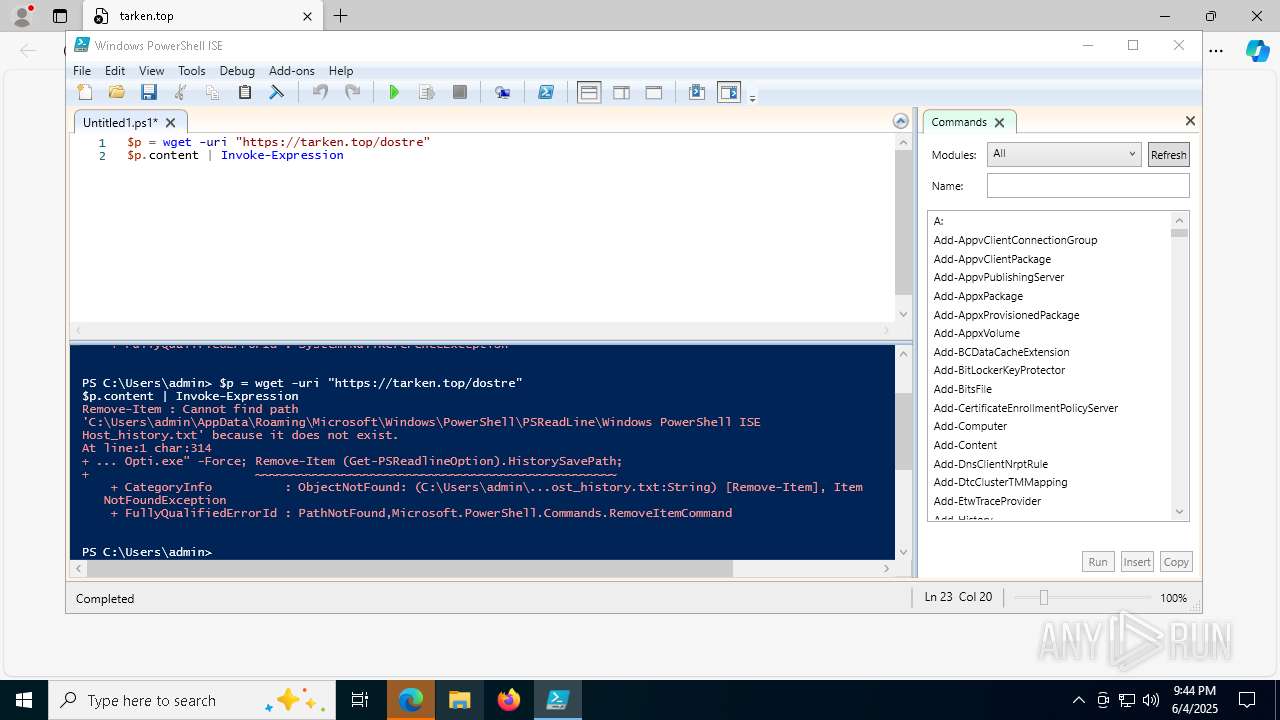Select Add-Computer command
Viewport: 1280px width, 720px height.
click(970, 426)
